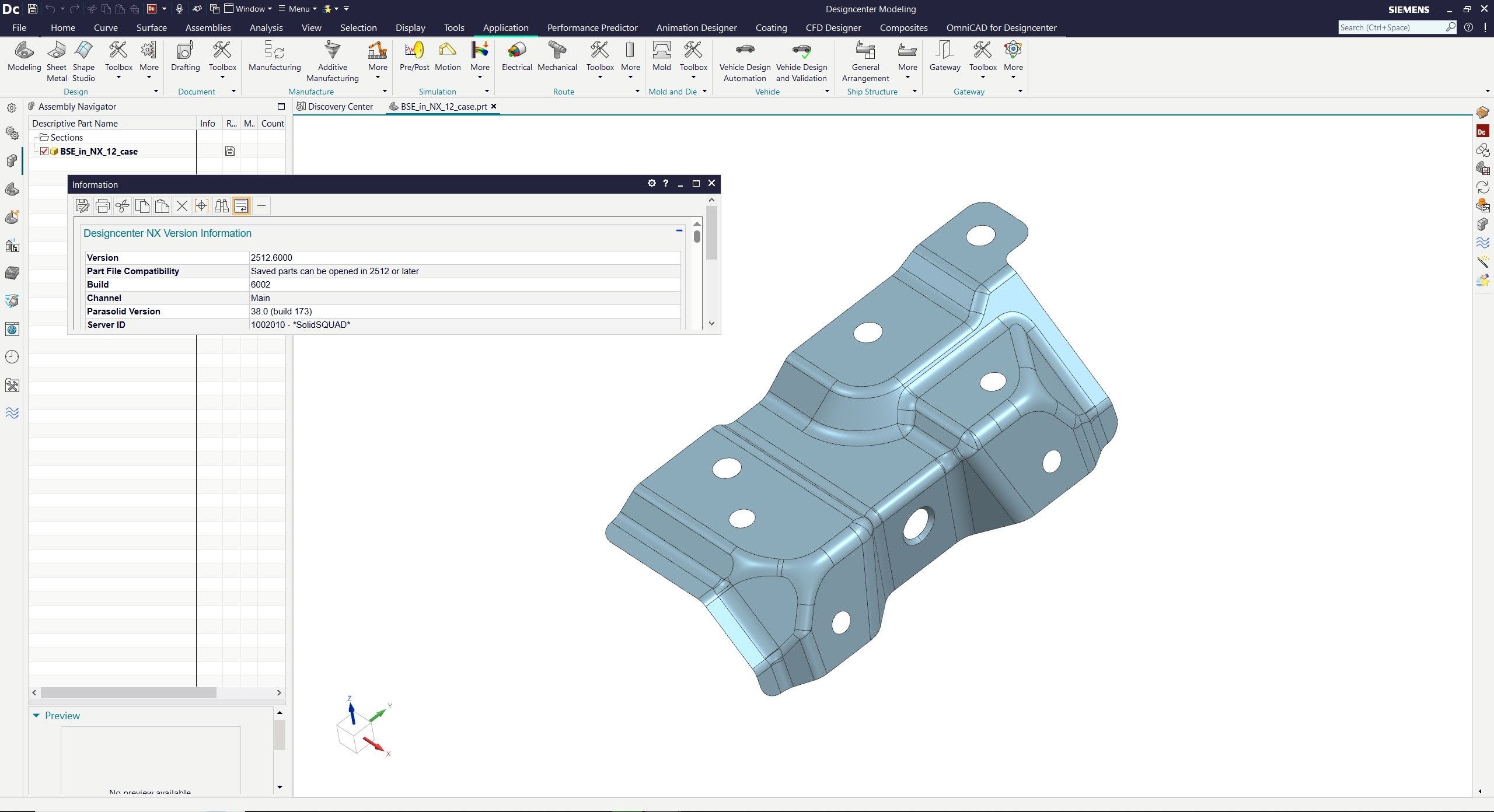The image size is (1494, 812).
Task: Click the Paste icon in Information toolbar
Action: pyautogui.click(x=162, y=206)
